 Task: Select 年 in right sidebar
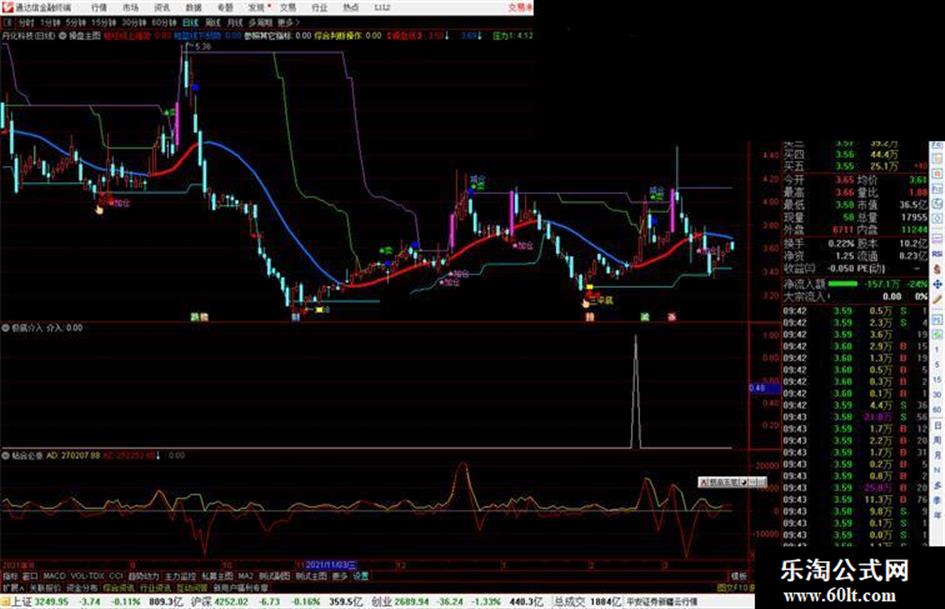pos(938,516)
